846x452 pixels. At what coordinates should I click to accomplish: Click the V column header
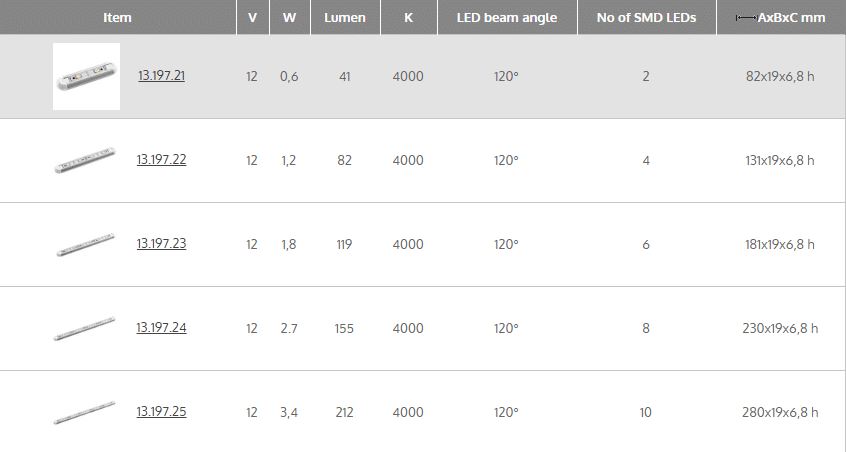[252, 18]
